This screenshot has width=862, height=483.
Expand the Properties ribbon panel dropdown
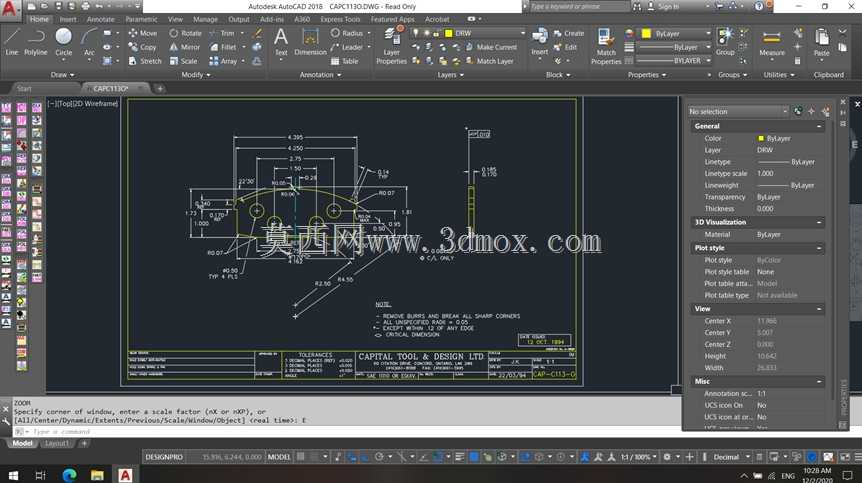click(646, 75)
